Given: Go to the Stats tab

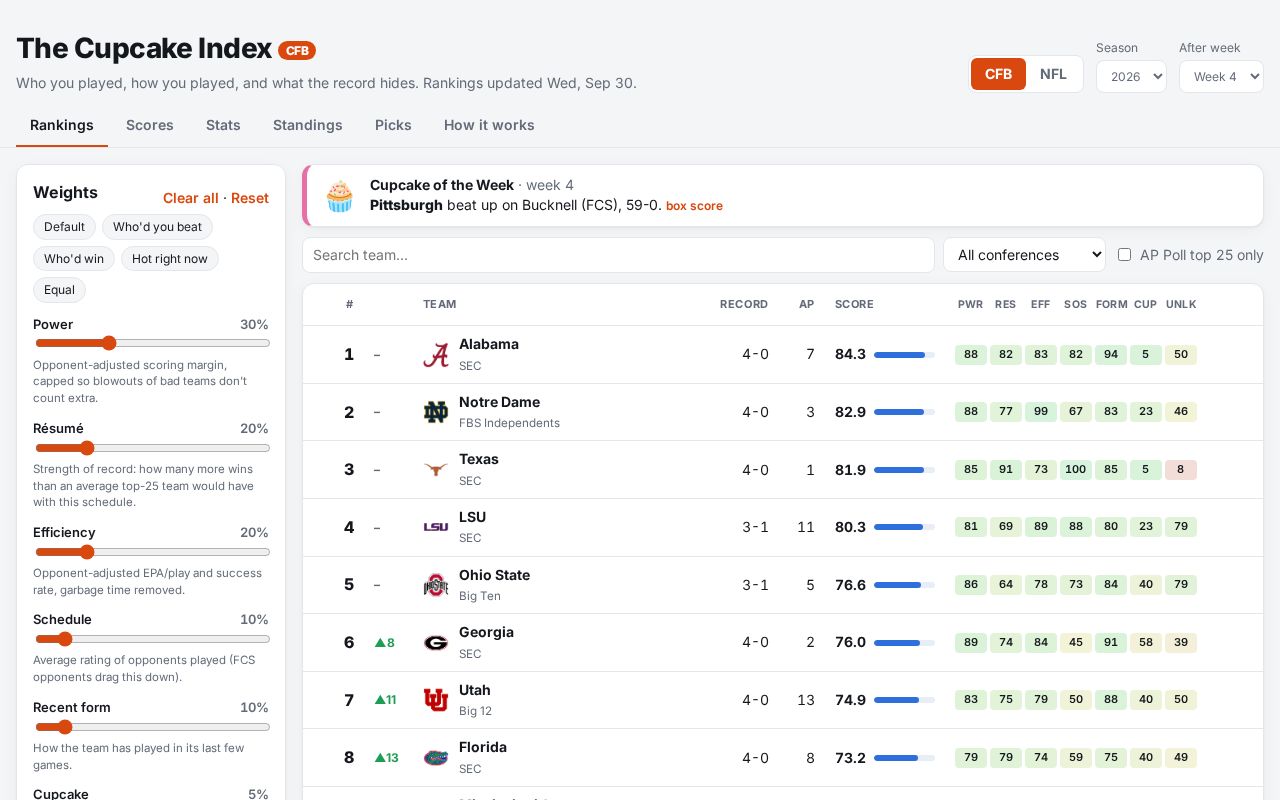Looking at the screenshot, I should pos(223,125).
